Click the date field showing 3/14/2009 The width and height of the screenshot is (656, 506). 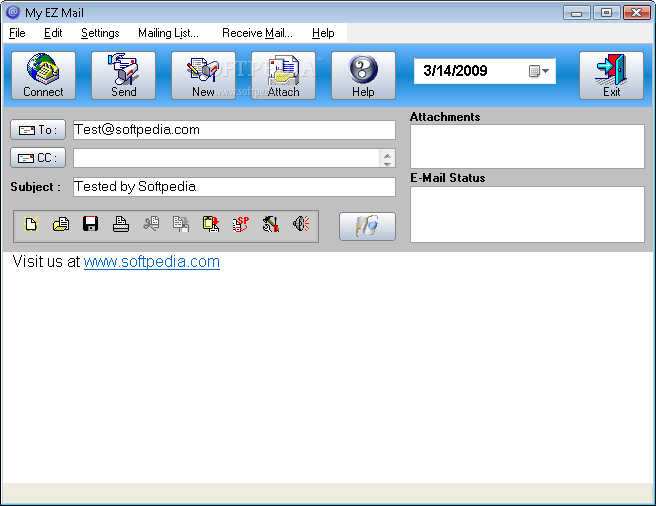click(x=484, y=71)
